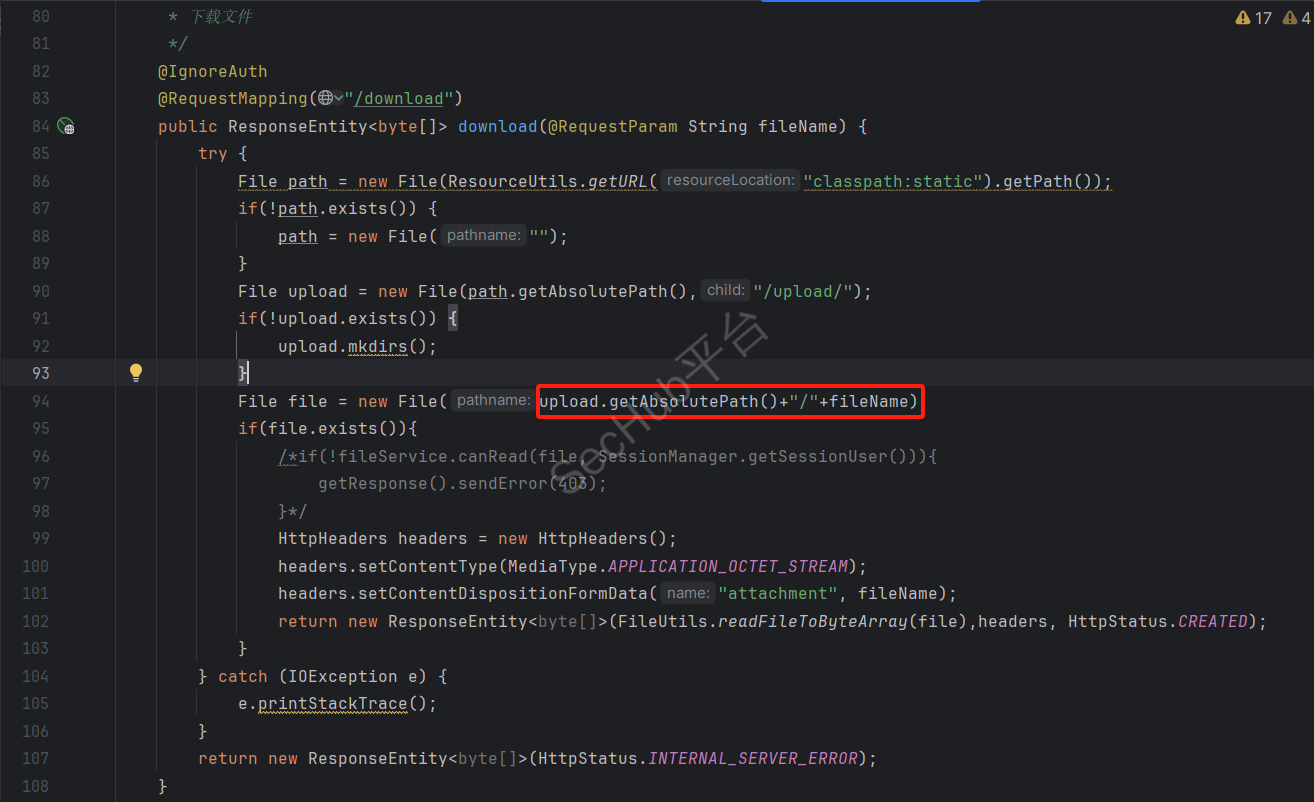Click the name: parameter hint
Image resolution: width=1314 pixels, height=802 pixels.
[x=687, y=593]
